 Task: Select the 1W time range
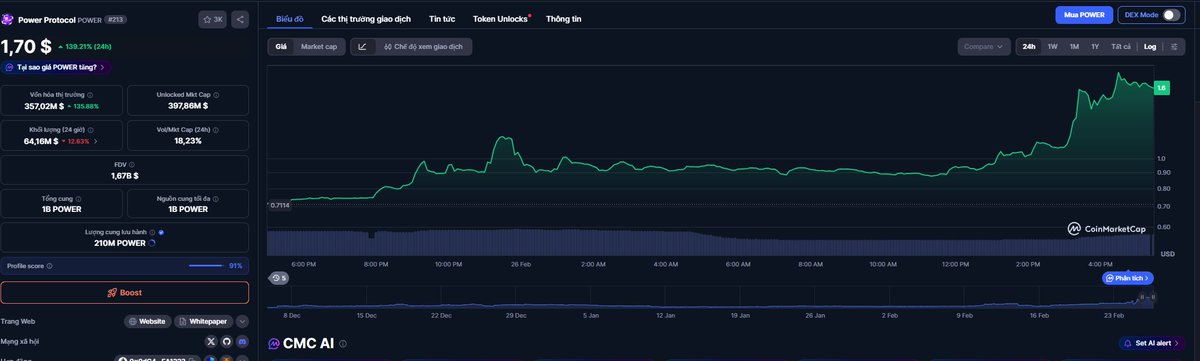pyautogui.click(x=1052, y=47)
